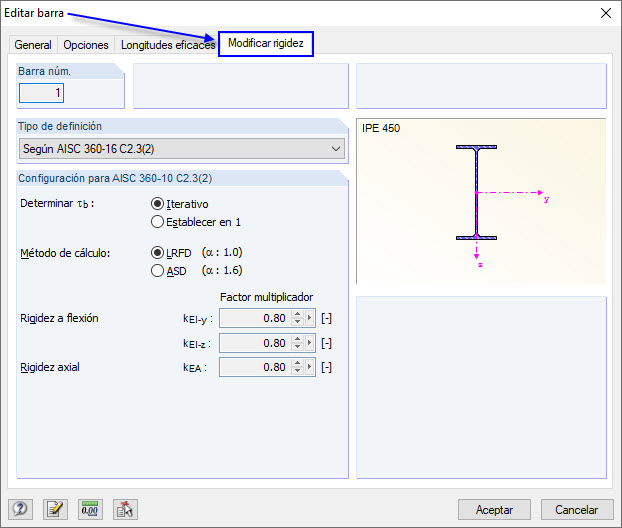Switch to the Opciones tab
Viewport: 622px width, 528px height.
[86, 45]
